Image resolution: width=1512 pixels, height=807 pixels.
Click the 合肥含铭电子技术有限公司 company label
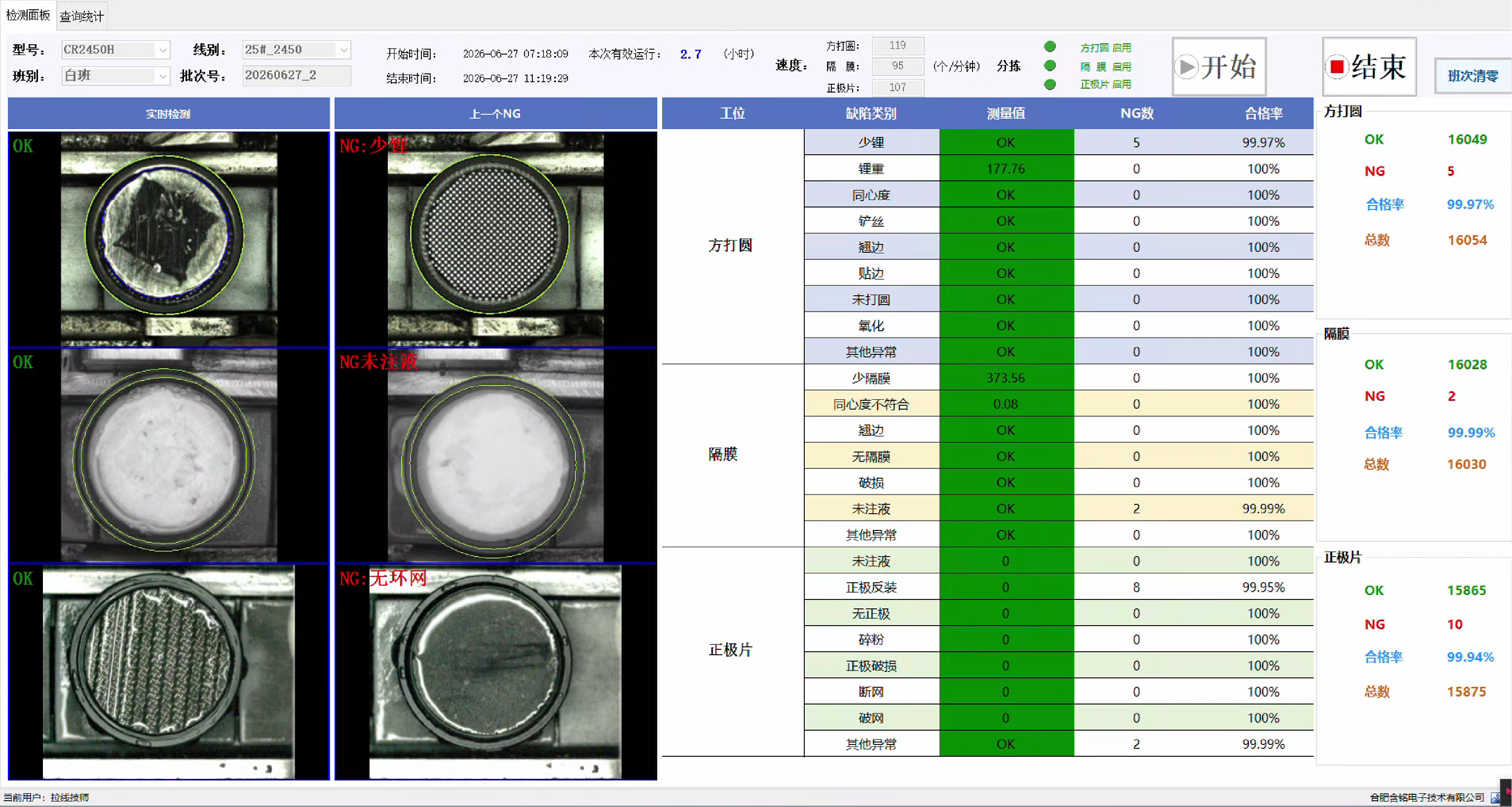click(x=1427, y=798)
